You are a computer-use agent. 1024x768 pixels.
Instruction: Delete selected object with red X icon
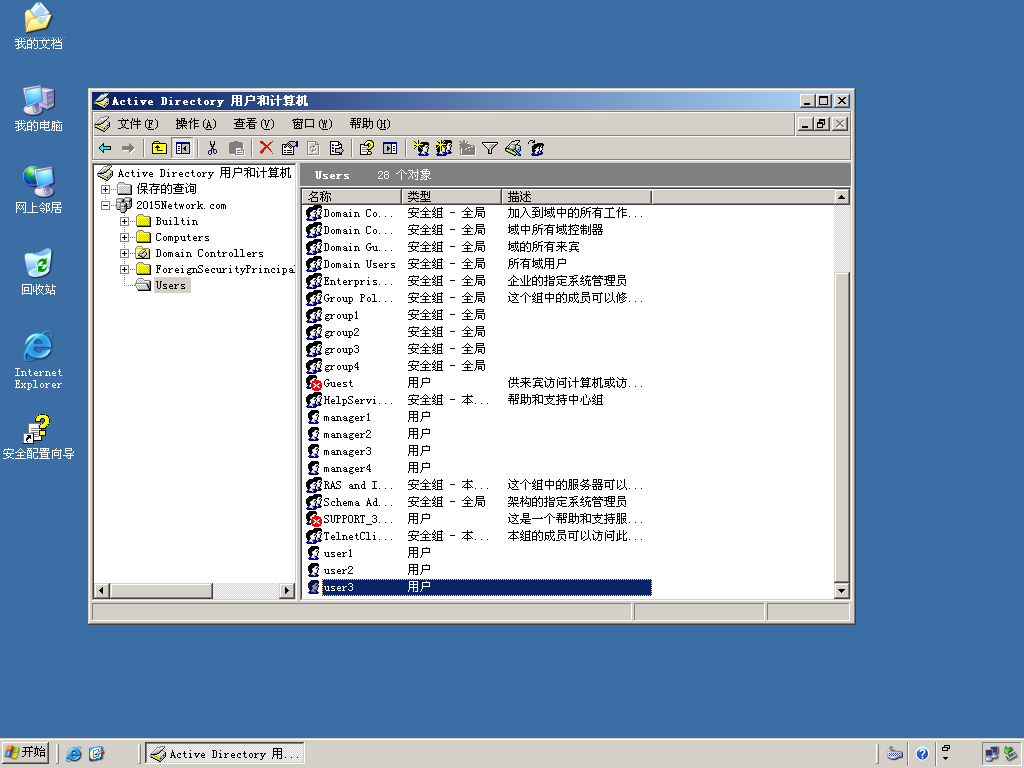266,148
